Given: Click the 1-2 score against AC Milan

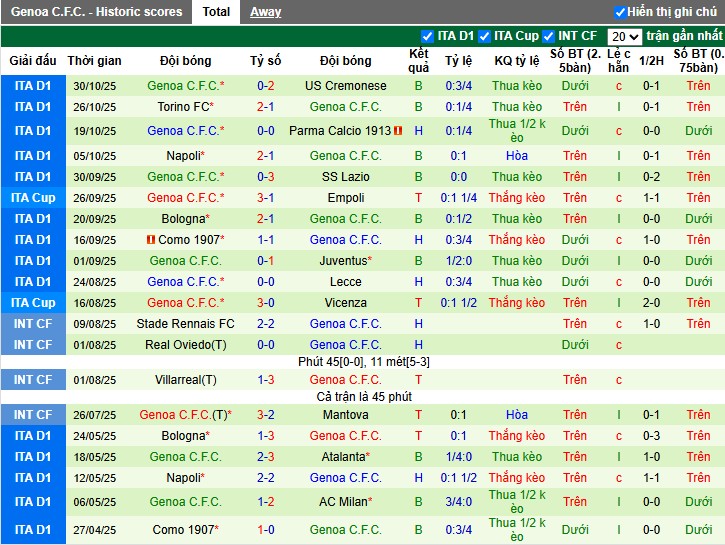Looking at the screenshot, I should click(265, 502).
